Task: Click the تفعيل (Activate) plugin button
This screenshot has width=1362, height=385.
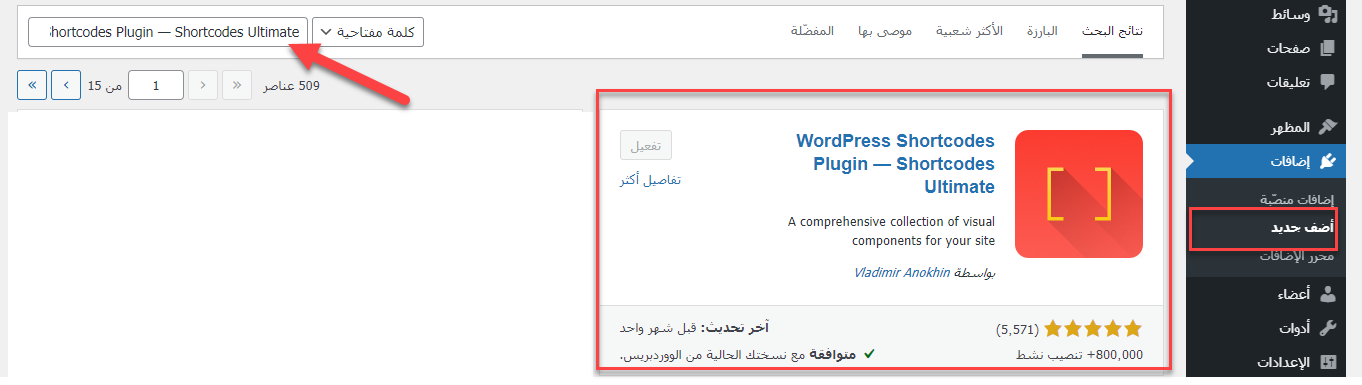Action: pyautogui.click(x=646, y=145)
